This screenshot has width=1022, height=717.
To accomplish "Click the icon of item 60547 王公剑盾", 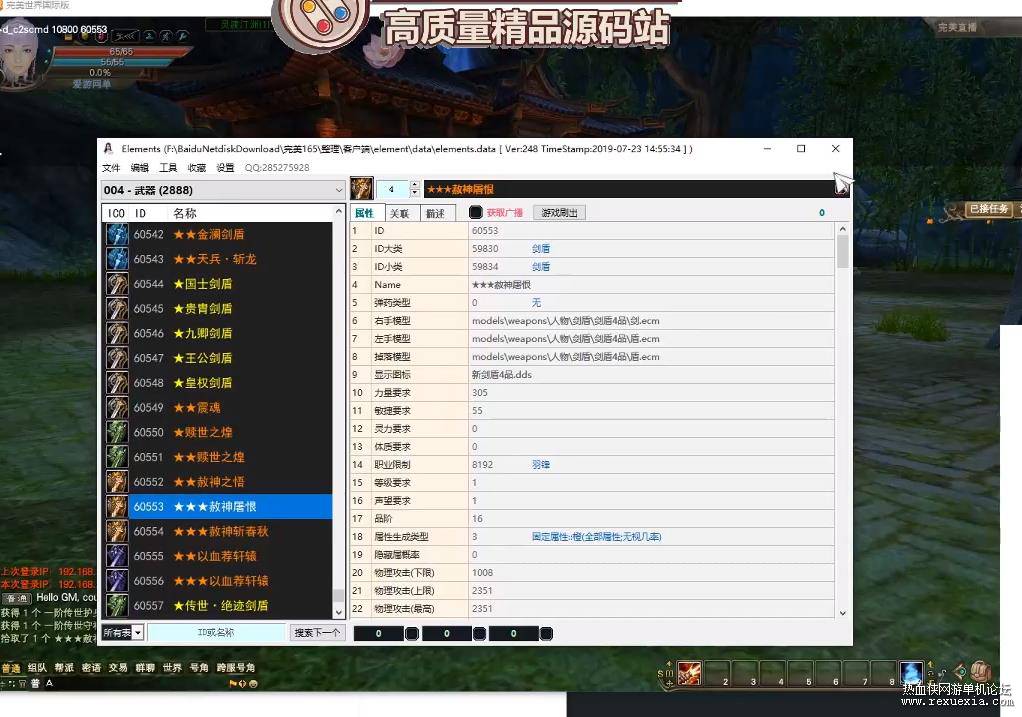I will pyautogui.click(x=117, y=358).
